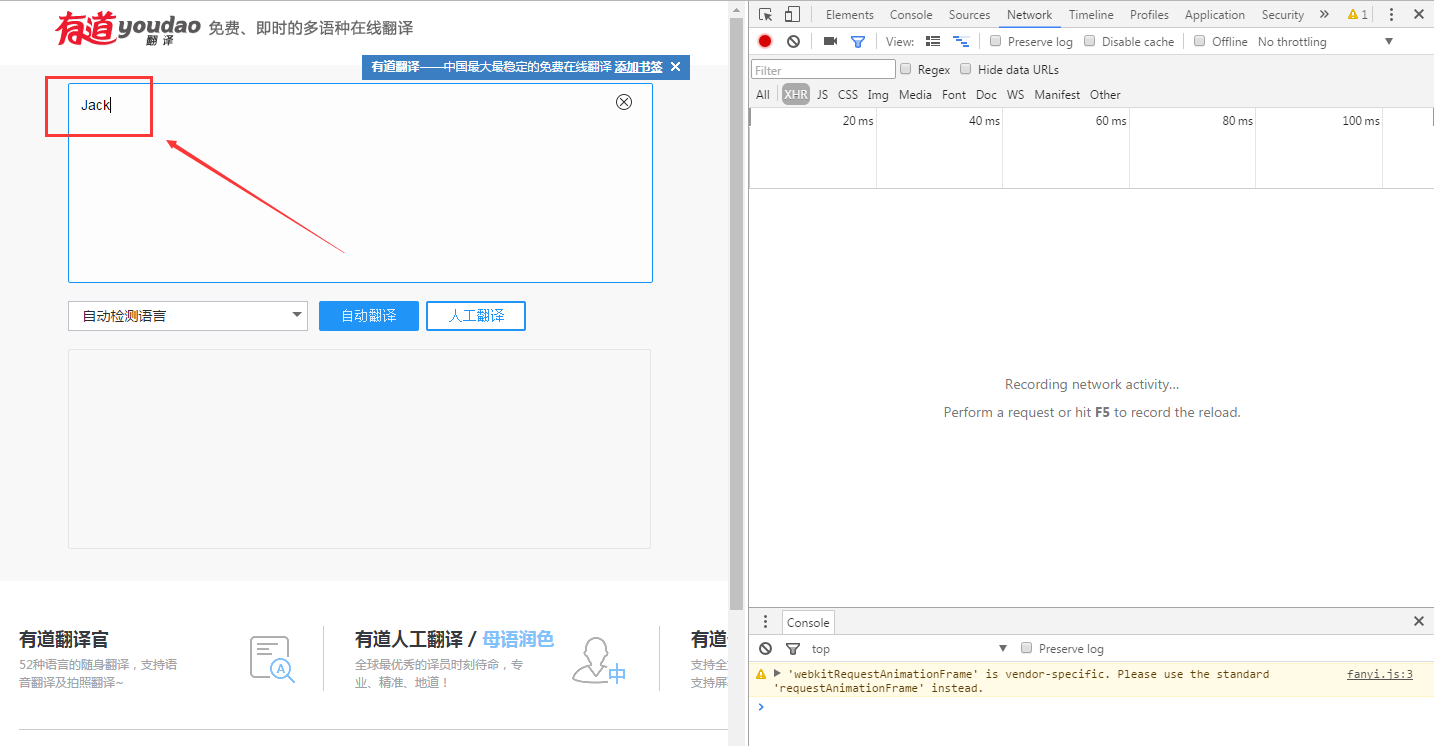
Task: Open the Security tab
Action: point(1282,14)
